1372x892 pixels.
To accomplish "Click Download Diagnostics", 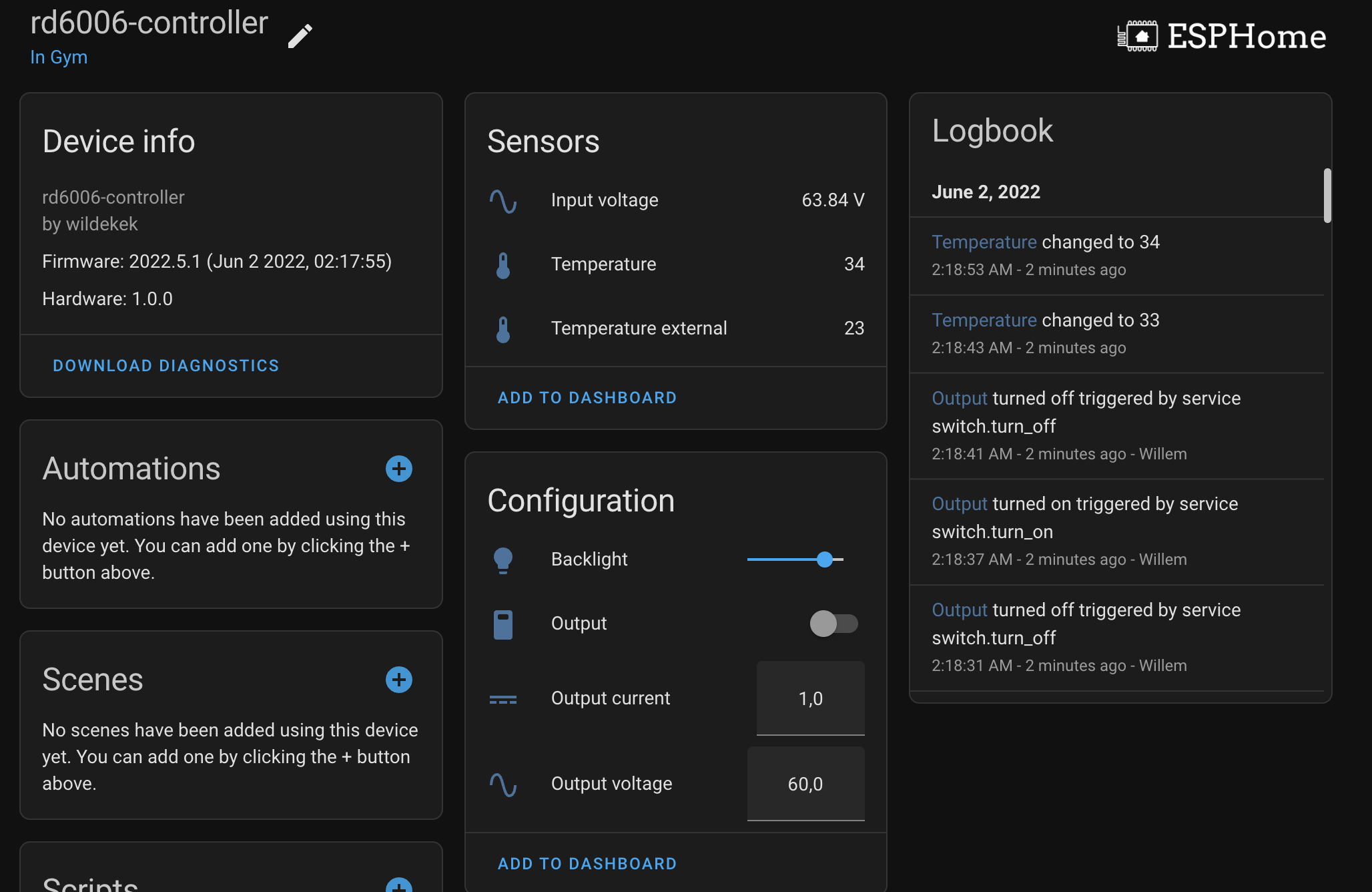I will tap(165, 365).
